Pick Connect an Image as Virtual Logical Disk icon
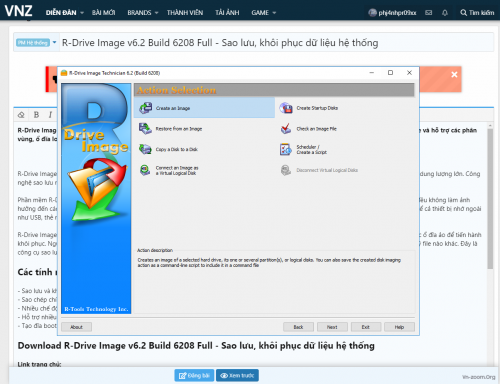Viewport: 500px width, 384px height. click(145, 170)
